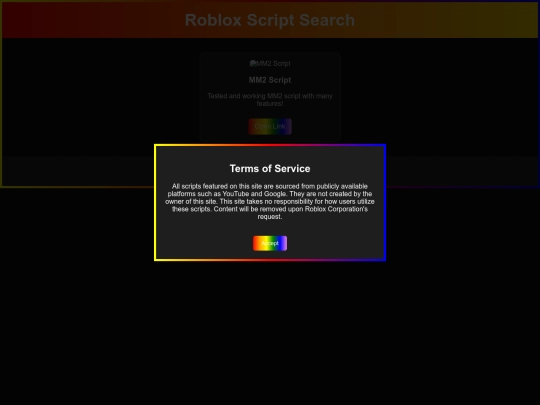Click the terms paragraph starting "All scripts featured"
The height and width of the screenshot is (405, 540).
tap(270, 201)
